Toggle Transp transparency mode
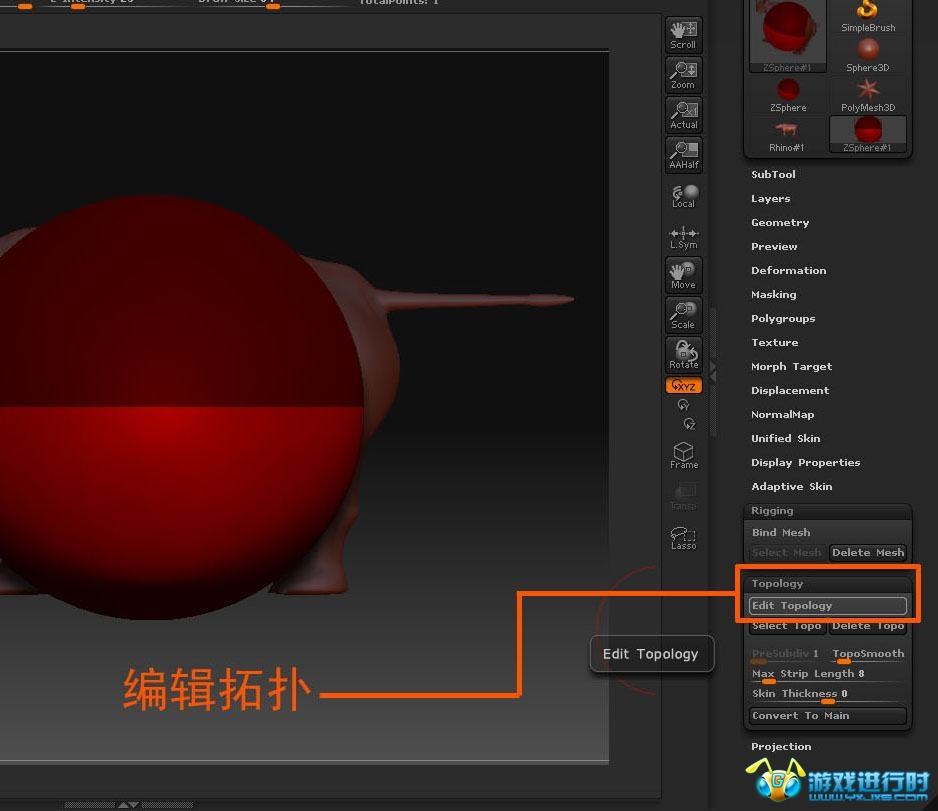Image resolution: width=938 pixels, height=811 pixels. pos(684,497)
